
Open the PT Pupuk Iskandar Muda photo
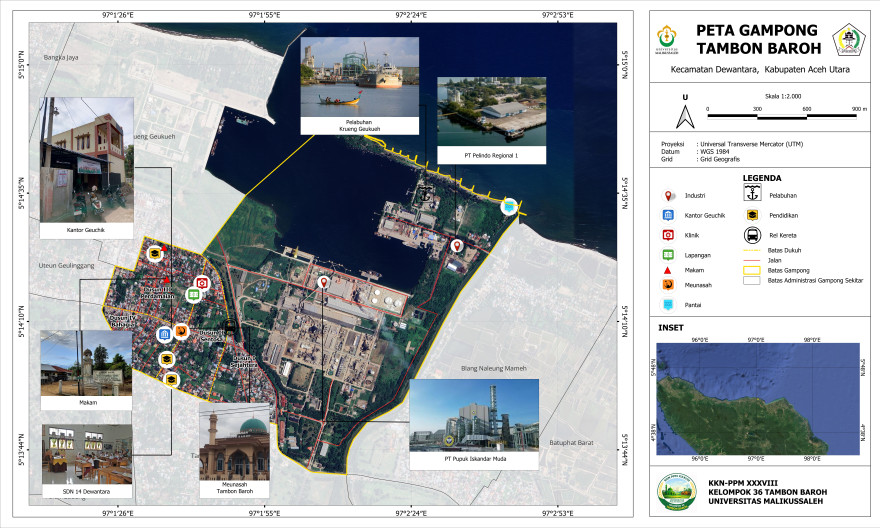pyautogui.click(x=473, y=412)
